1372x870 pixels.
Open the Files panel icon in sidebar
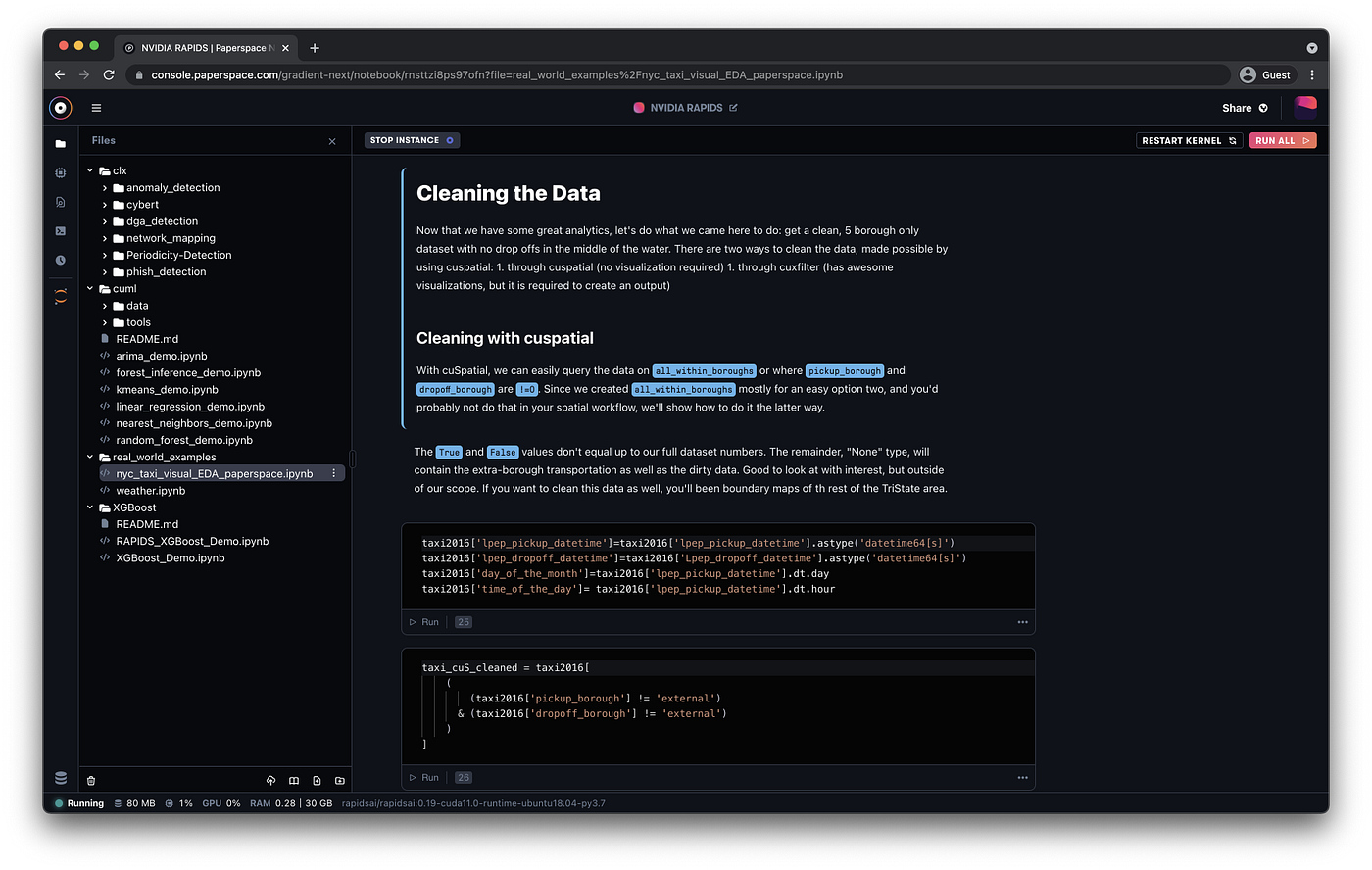[x=60, y=143]
